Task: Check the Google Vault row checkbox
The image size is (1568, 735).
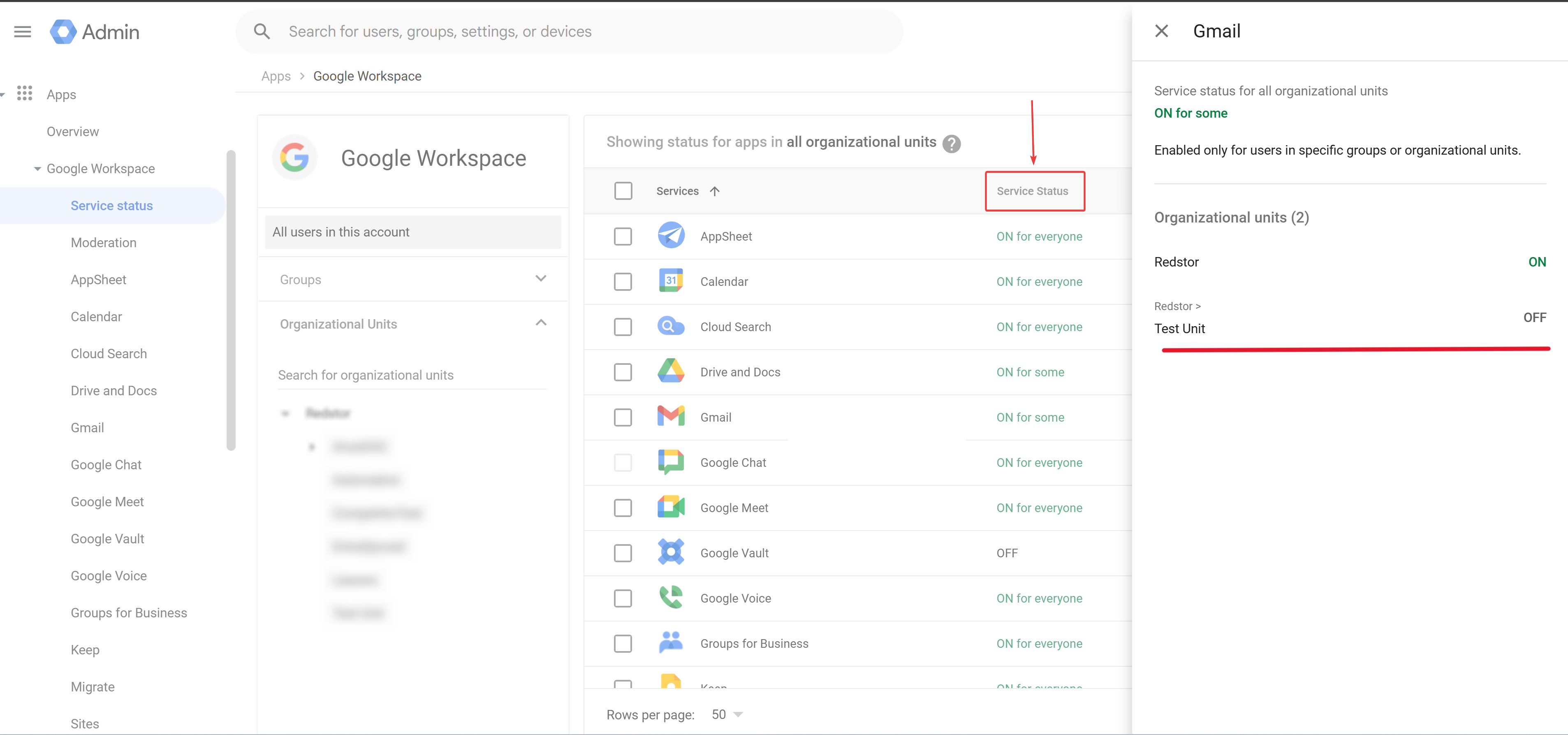Action: 623,553
